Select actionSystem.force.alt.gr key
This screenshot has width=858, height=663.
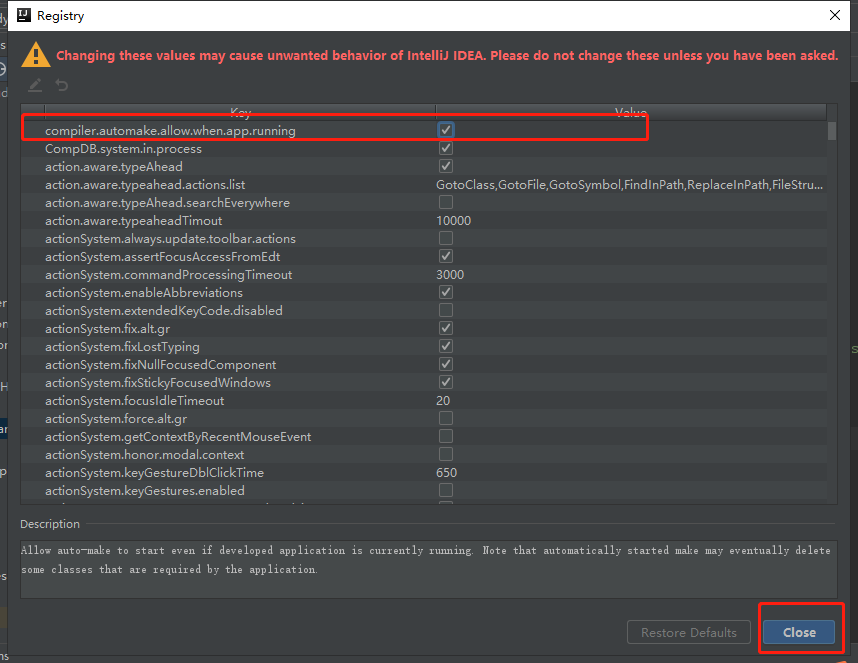pyautogui.click(x=116, y=419)
